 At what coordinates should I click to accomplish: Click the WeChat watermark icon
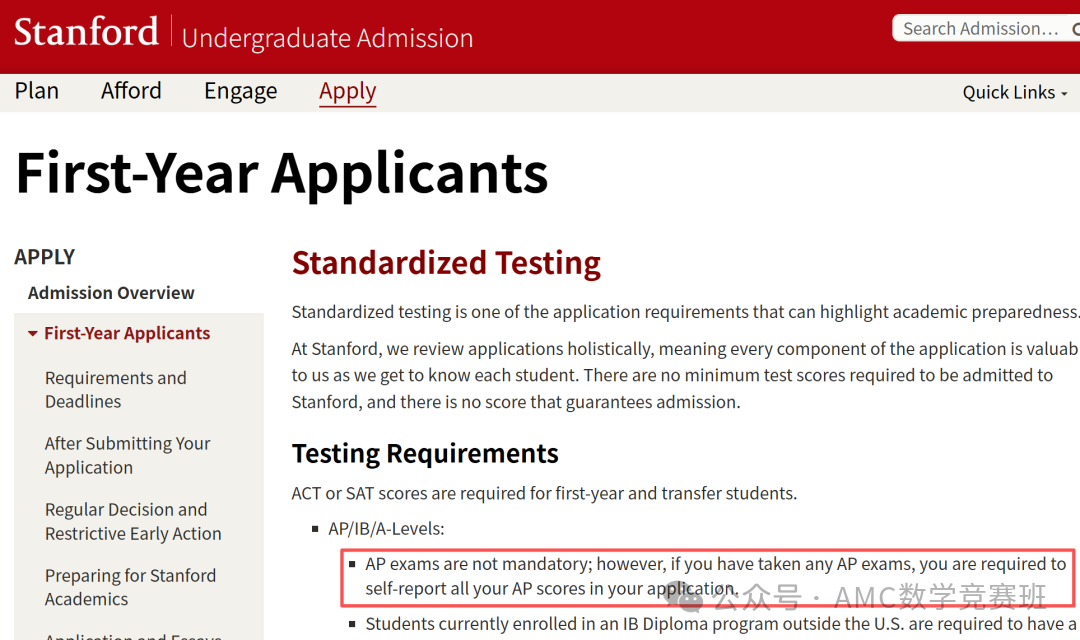(690, 598)
